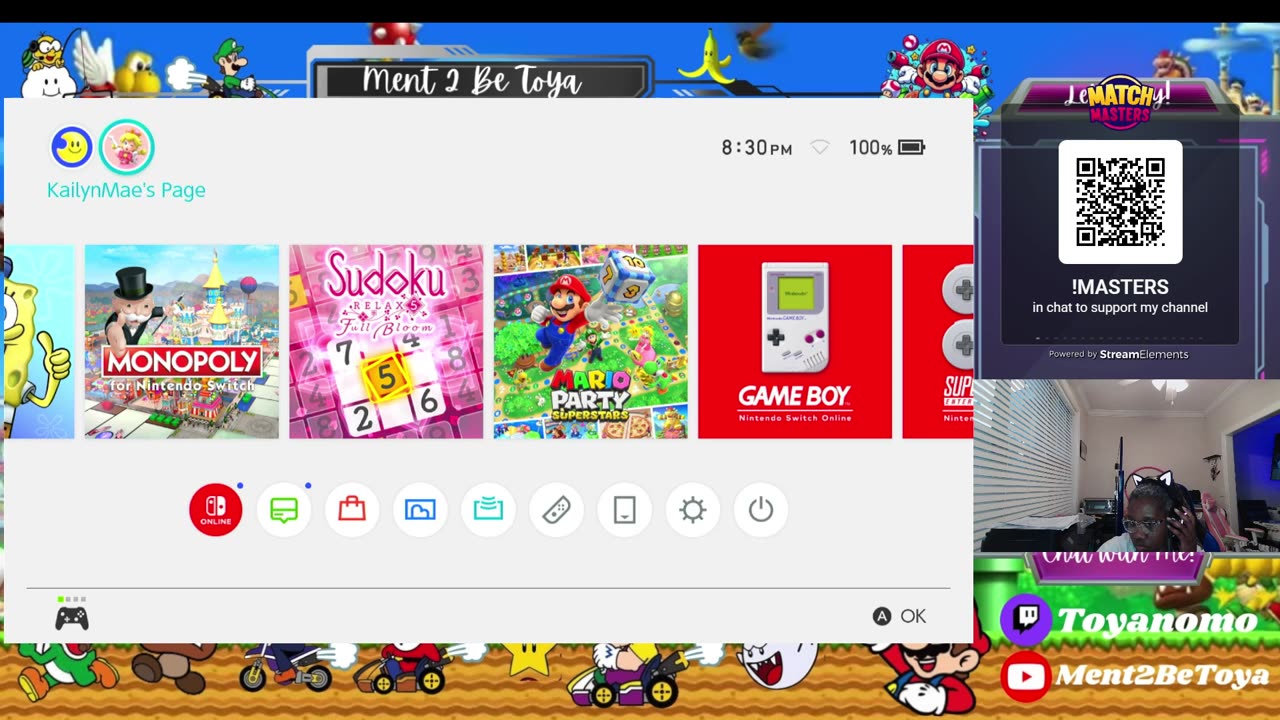Click the Wi-Fi signal icon
Viewport: 1280px width, 720px height.
click(820, 148)
